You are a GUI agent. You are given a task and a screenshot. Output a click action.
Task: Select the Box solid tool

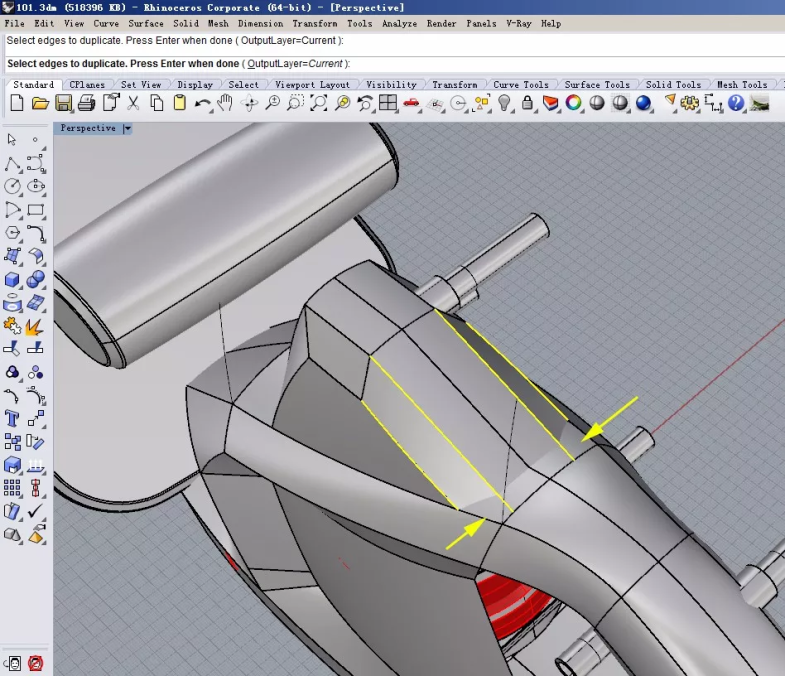pos(13,280)
